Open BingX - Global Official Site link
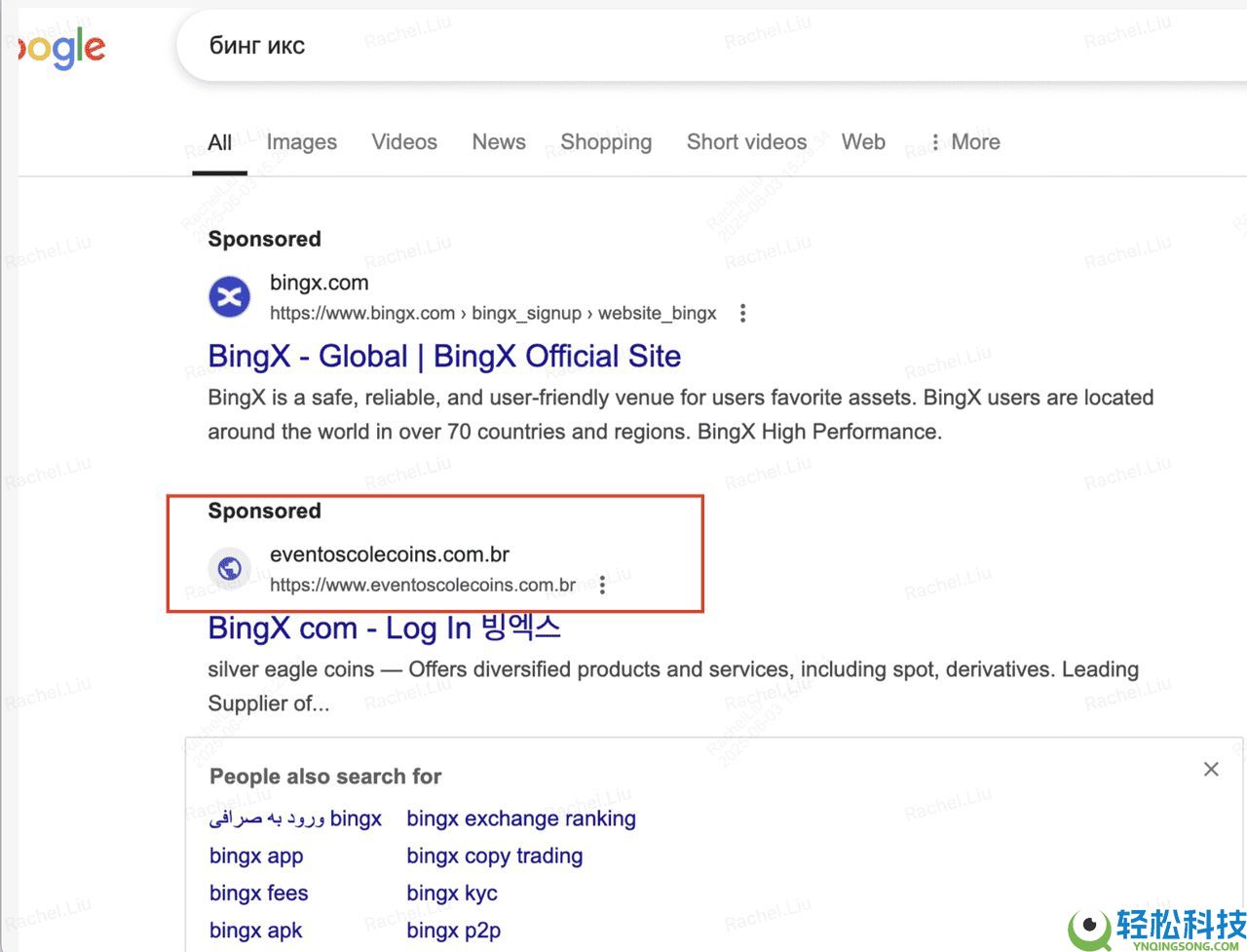Image resolution: width=1247 pixels, height=952 pixels. [x=444, y=357]
